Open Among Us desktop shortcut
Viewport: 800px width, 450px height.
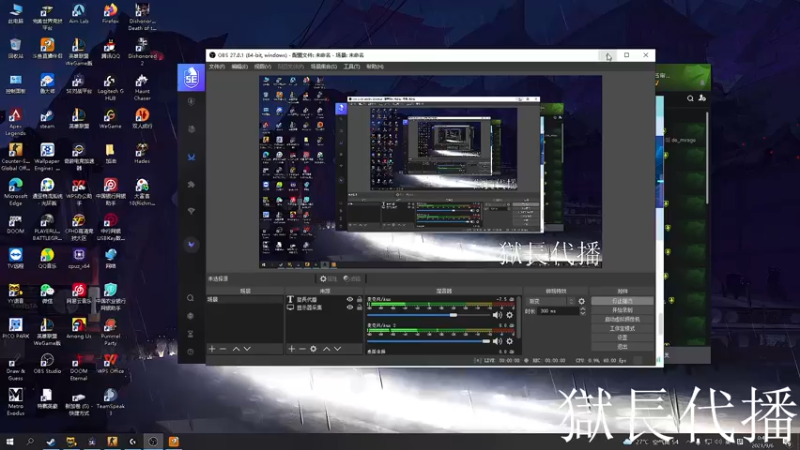(79, 329)
